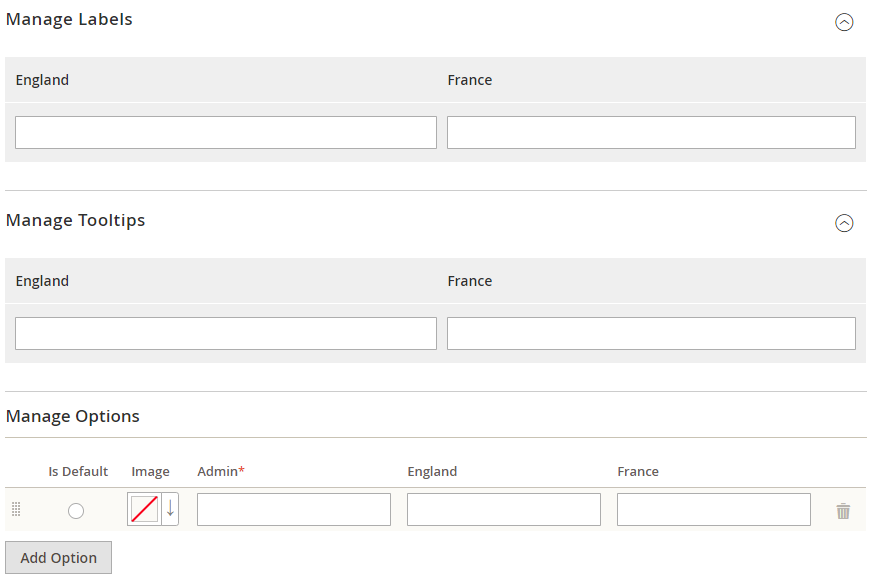Collapse the Manage Tooltips section arrow
Screen dimensions: 870x578
click(844, 223)
